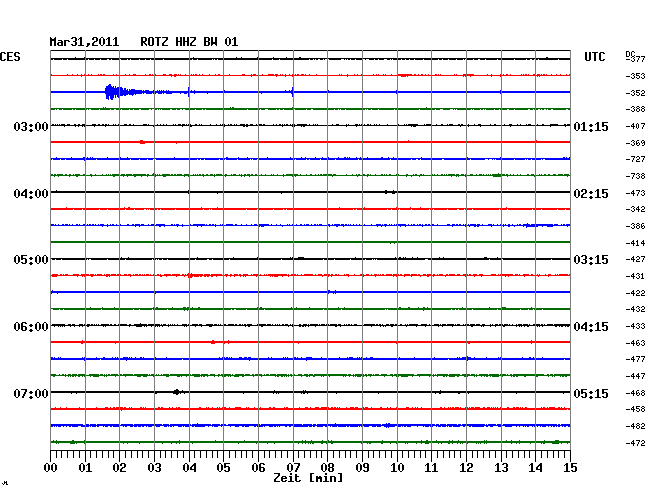
Task: Click the UTC column header
Action: click(594, 57)
